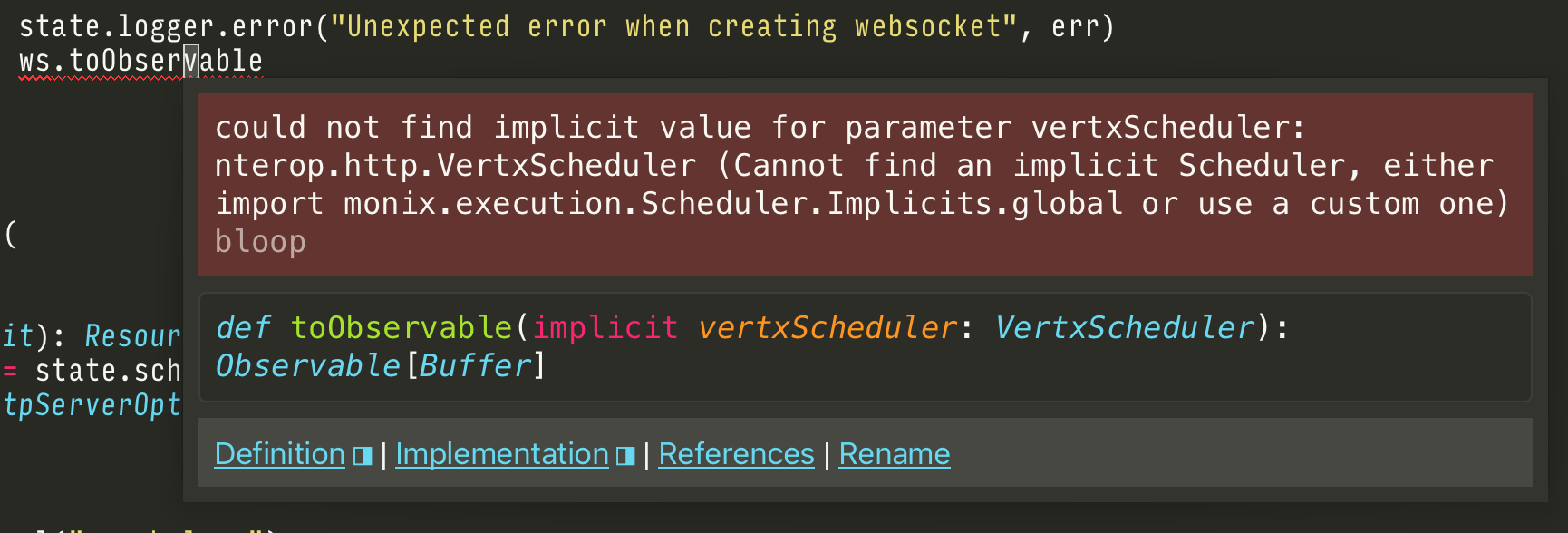Click the peek icon next to Definition
Screen dimensions: 1568x533
click(362, 456)
